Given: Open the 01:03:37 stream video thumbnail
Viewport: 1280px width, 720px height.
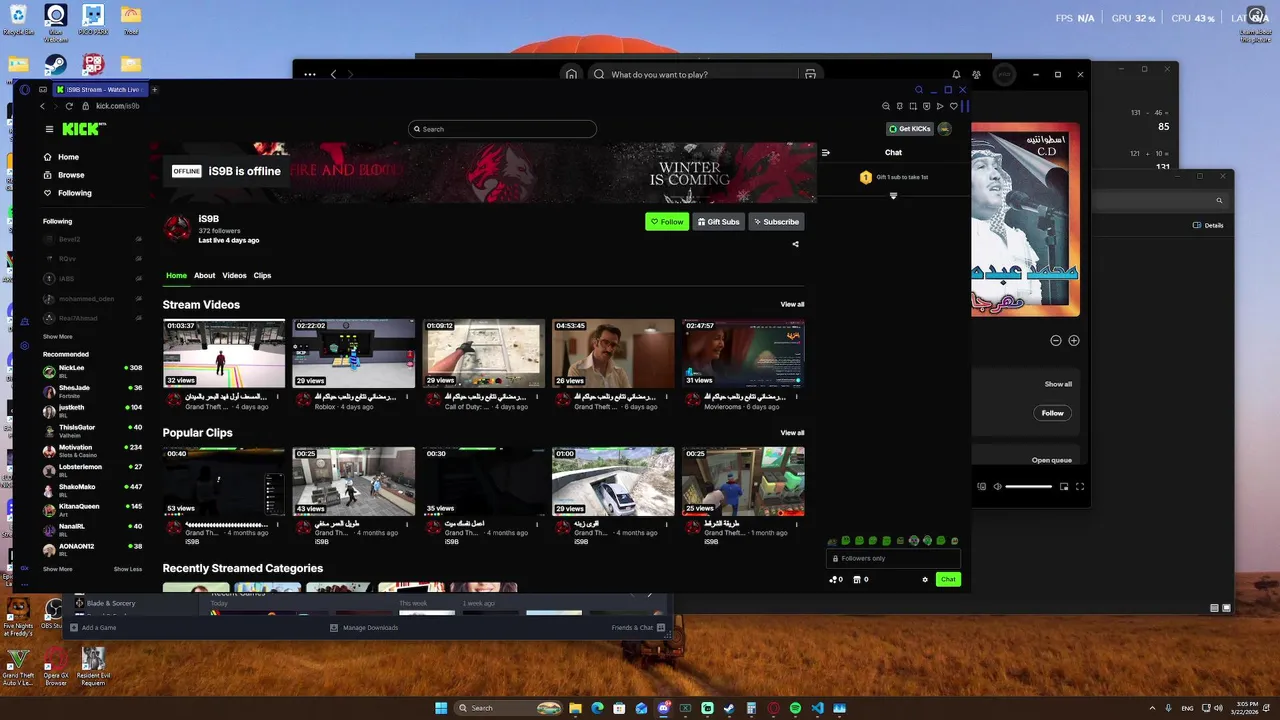Looking at the screenshot, I should pyautogui.click(x=224, y=353).
